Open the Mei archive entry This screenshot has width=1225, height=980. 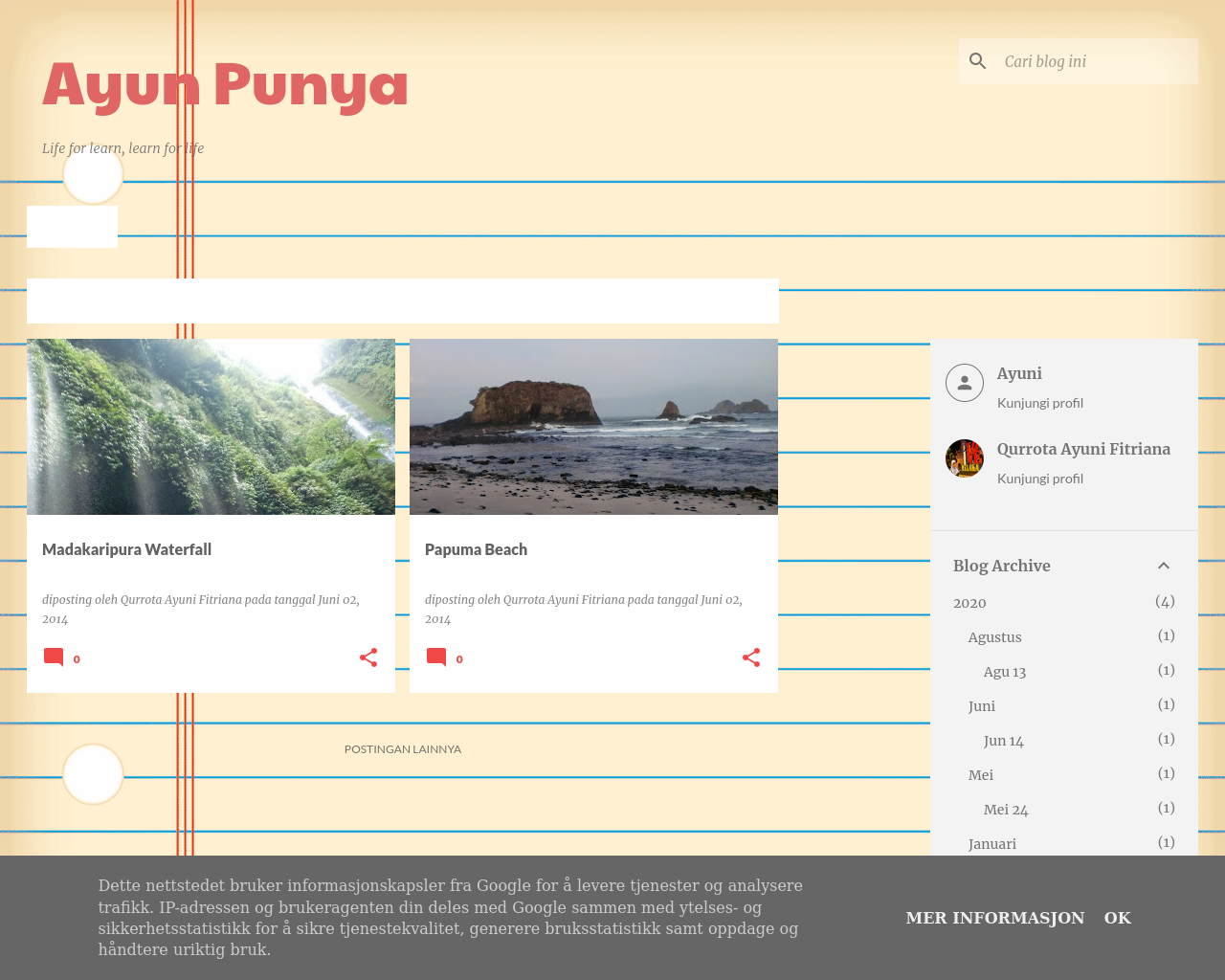coord(981,775)
